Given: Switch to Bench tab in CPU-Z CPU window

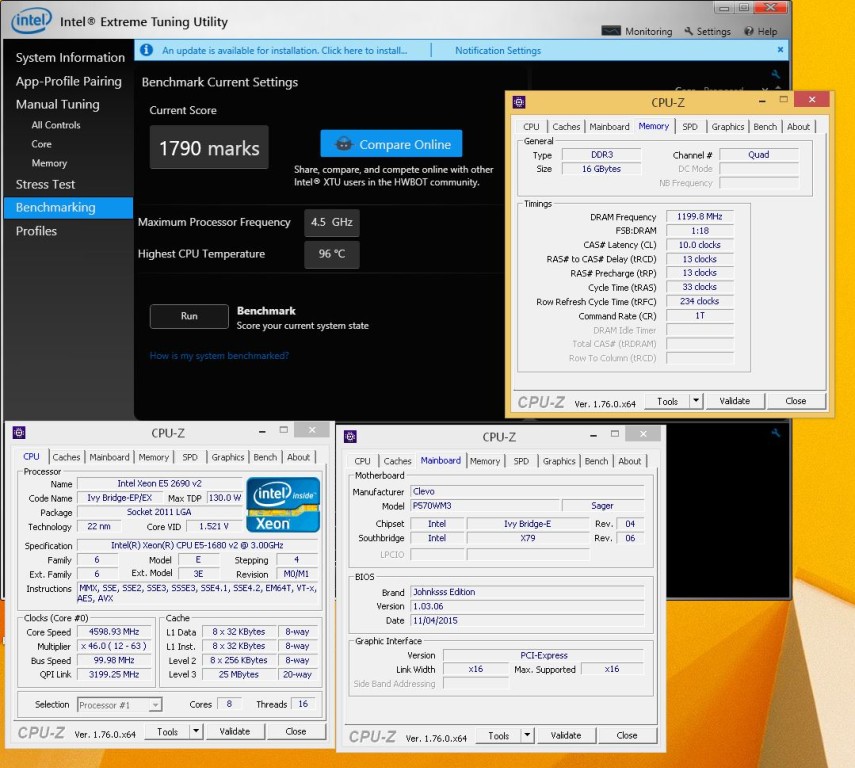Looking at the screenshot, I should click(265, 457).
